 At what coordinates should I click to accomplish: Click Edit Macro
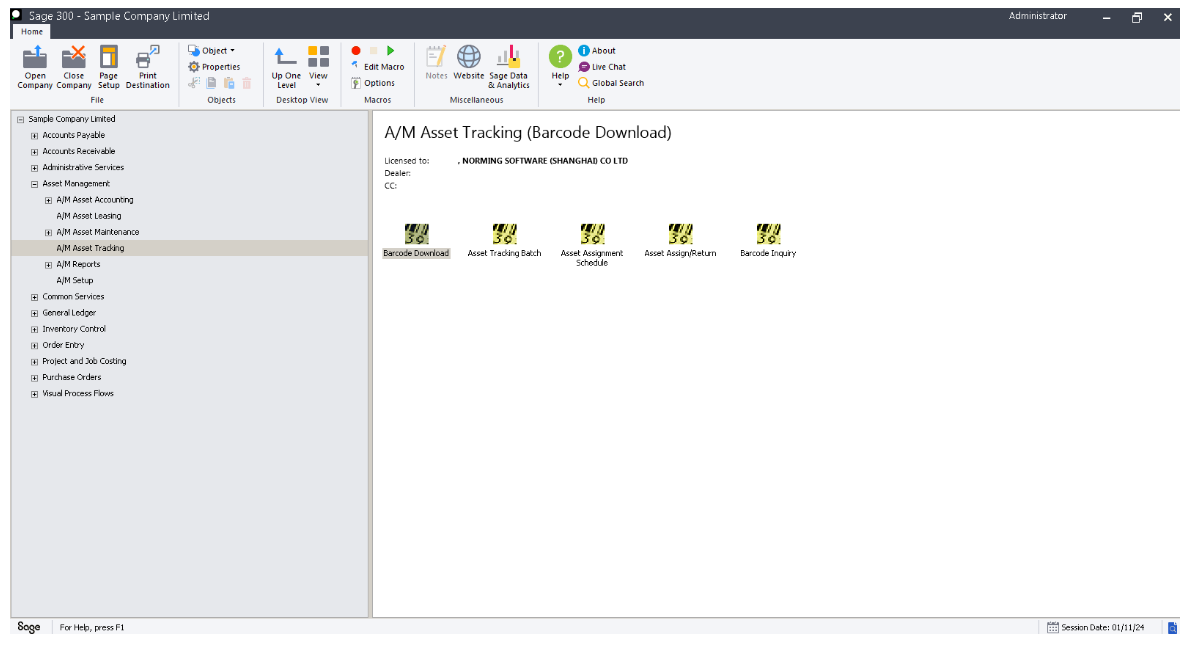[378, 66]
